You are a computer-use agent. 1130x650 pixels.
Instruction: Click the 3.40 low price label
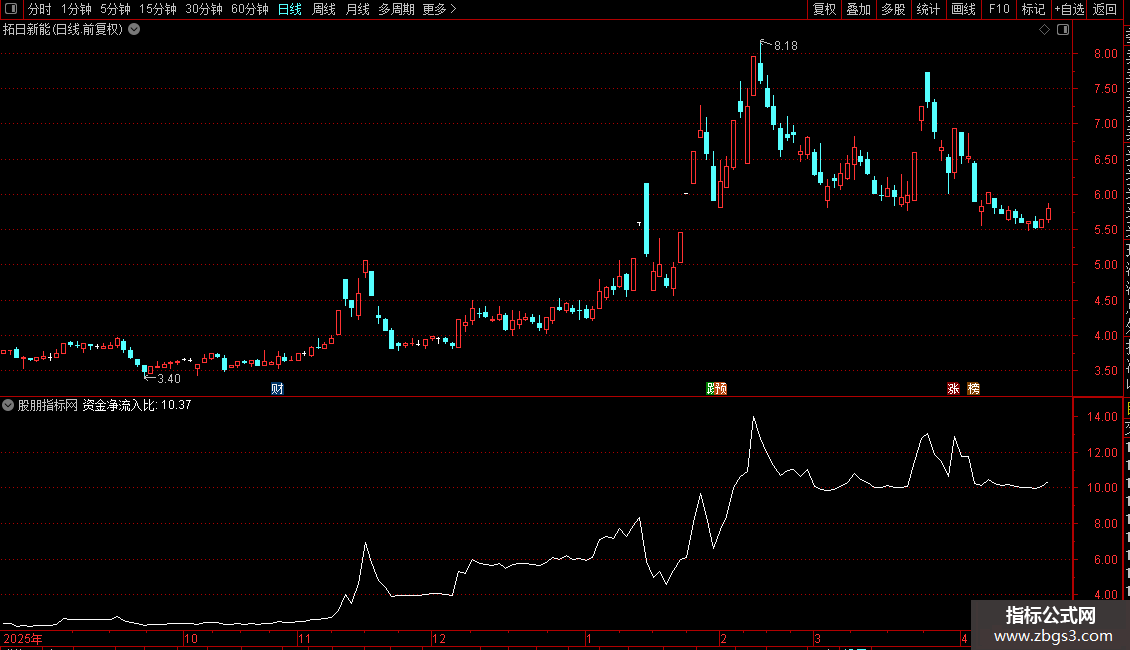[169, 378]
